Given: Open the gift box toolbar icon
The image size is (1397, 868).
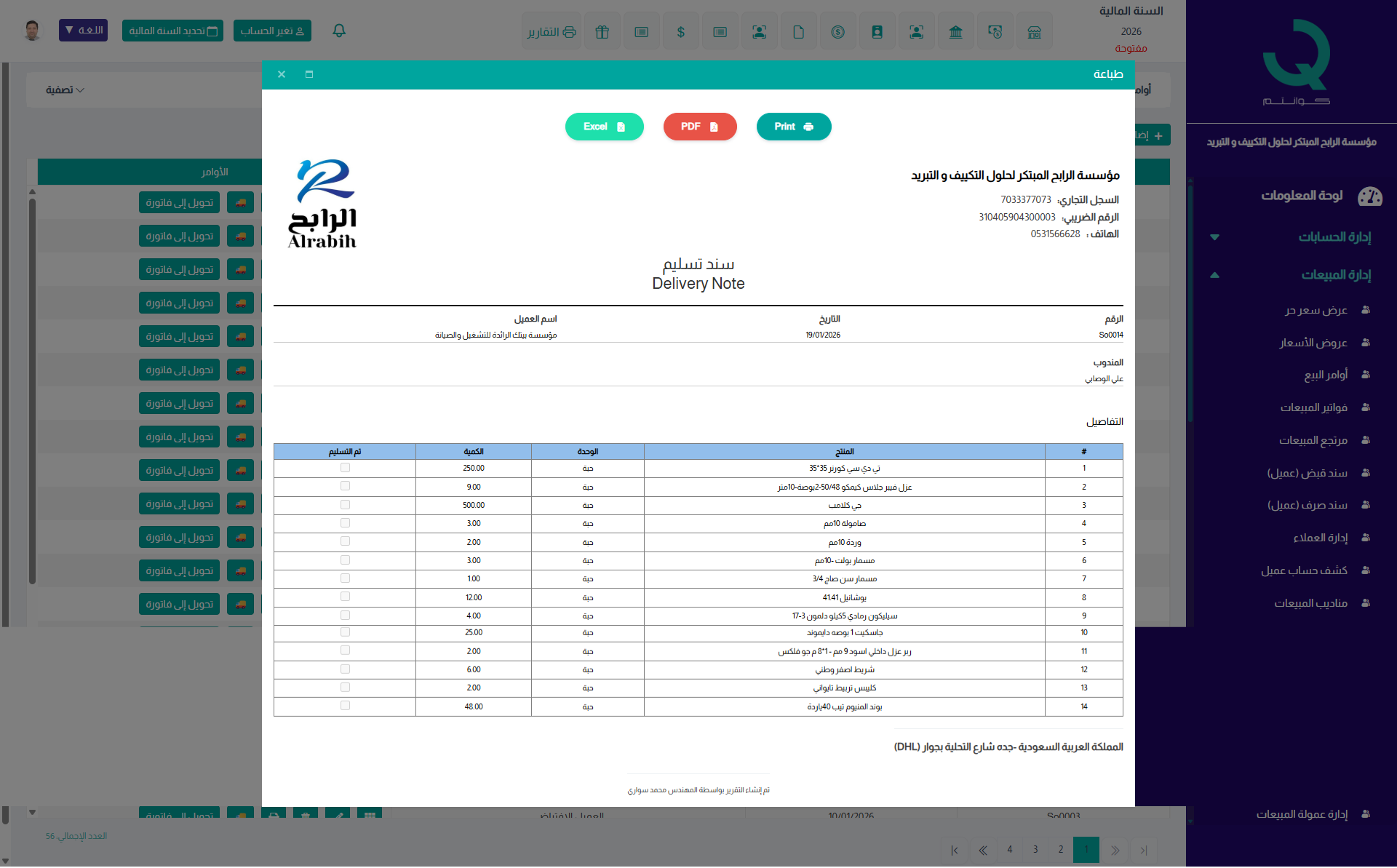Looking at the screenshot, I should 602,32.
